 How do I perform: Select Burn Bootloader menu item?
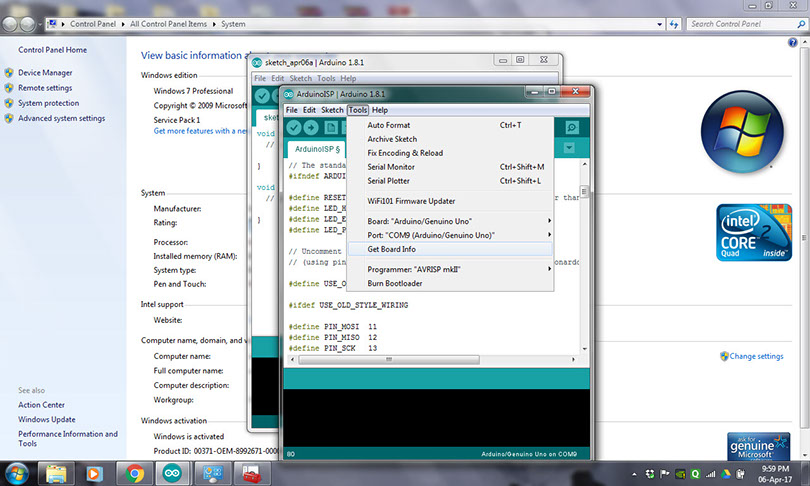click(450, 283)
